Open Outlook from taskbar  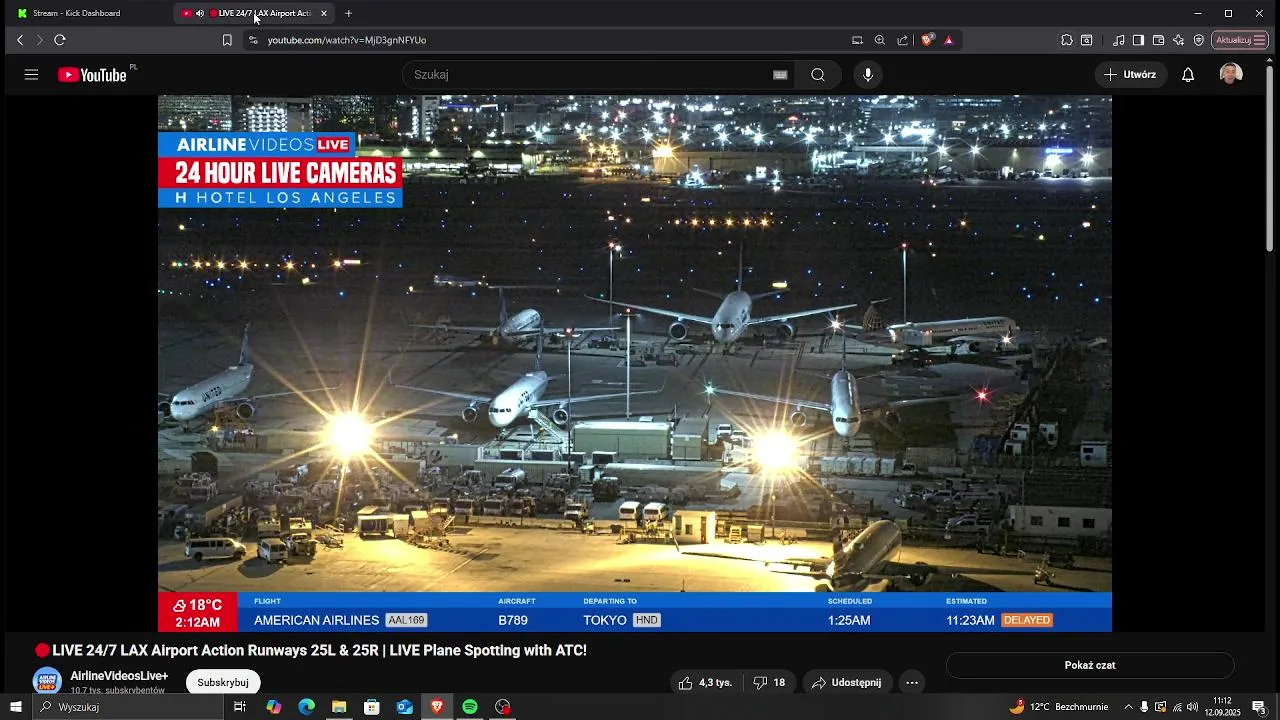point(405,707)
